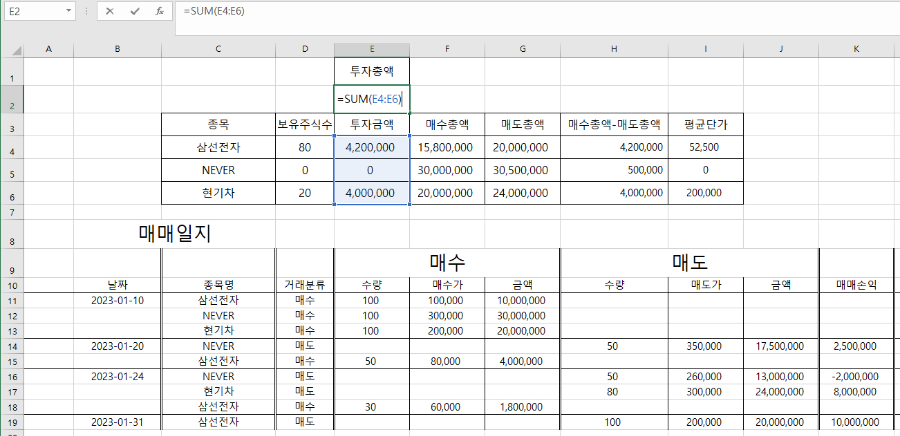This screenshot has width=900, height=436.
Task: Select column F header
Action: [447, 50]
